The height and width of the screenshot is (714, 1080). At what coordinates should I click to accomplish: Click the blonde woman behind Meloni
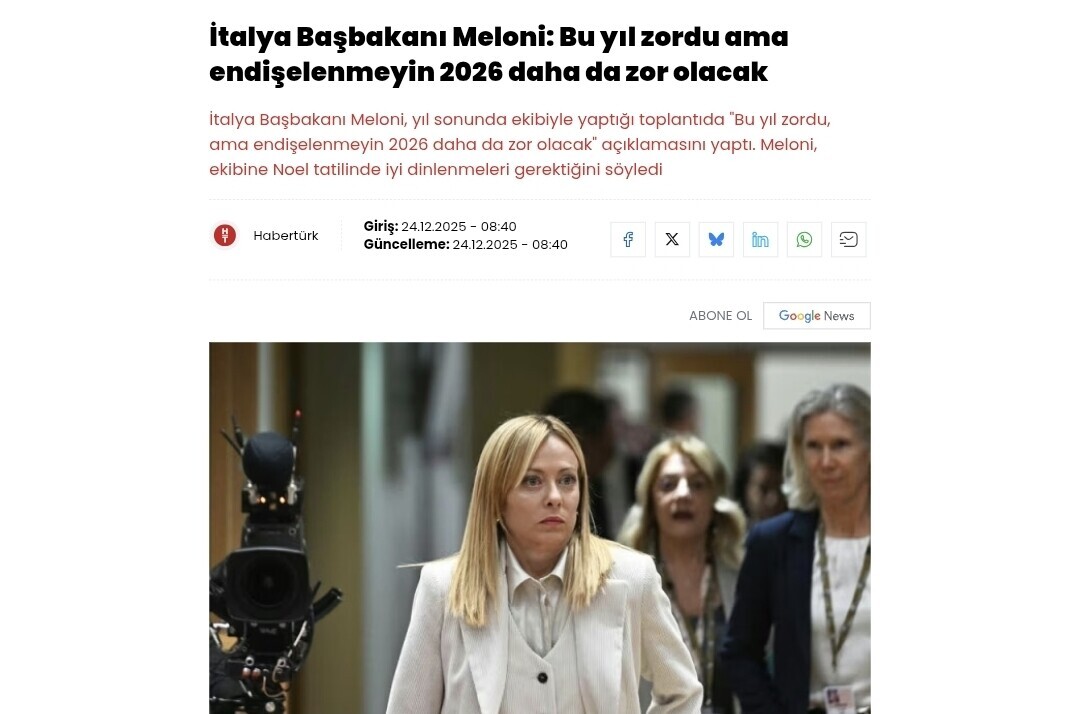click(685, 537)
